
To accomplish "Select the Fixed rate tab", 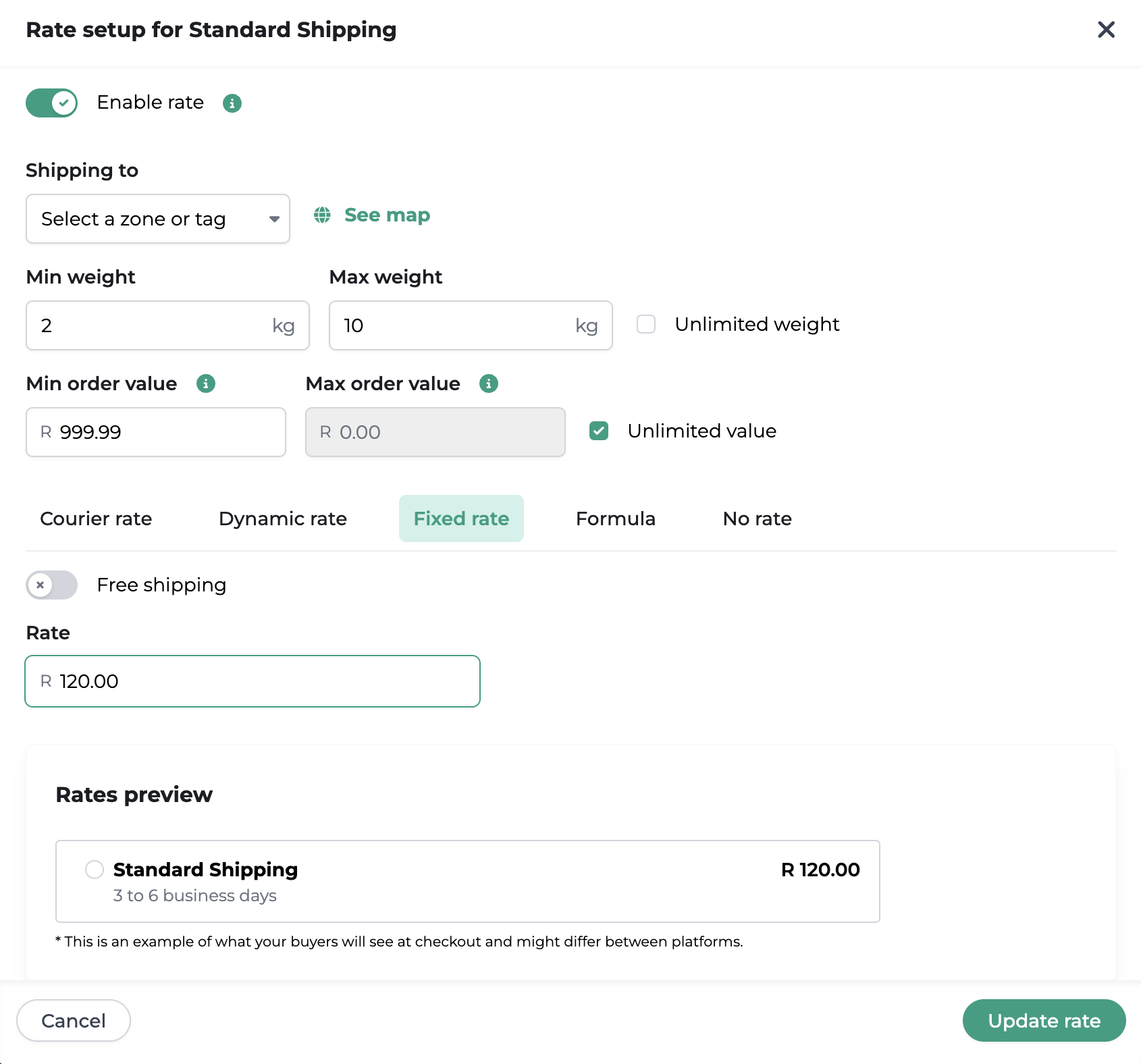I will coord(461,518).
